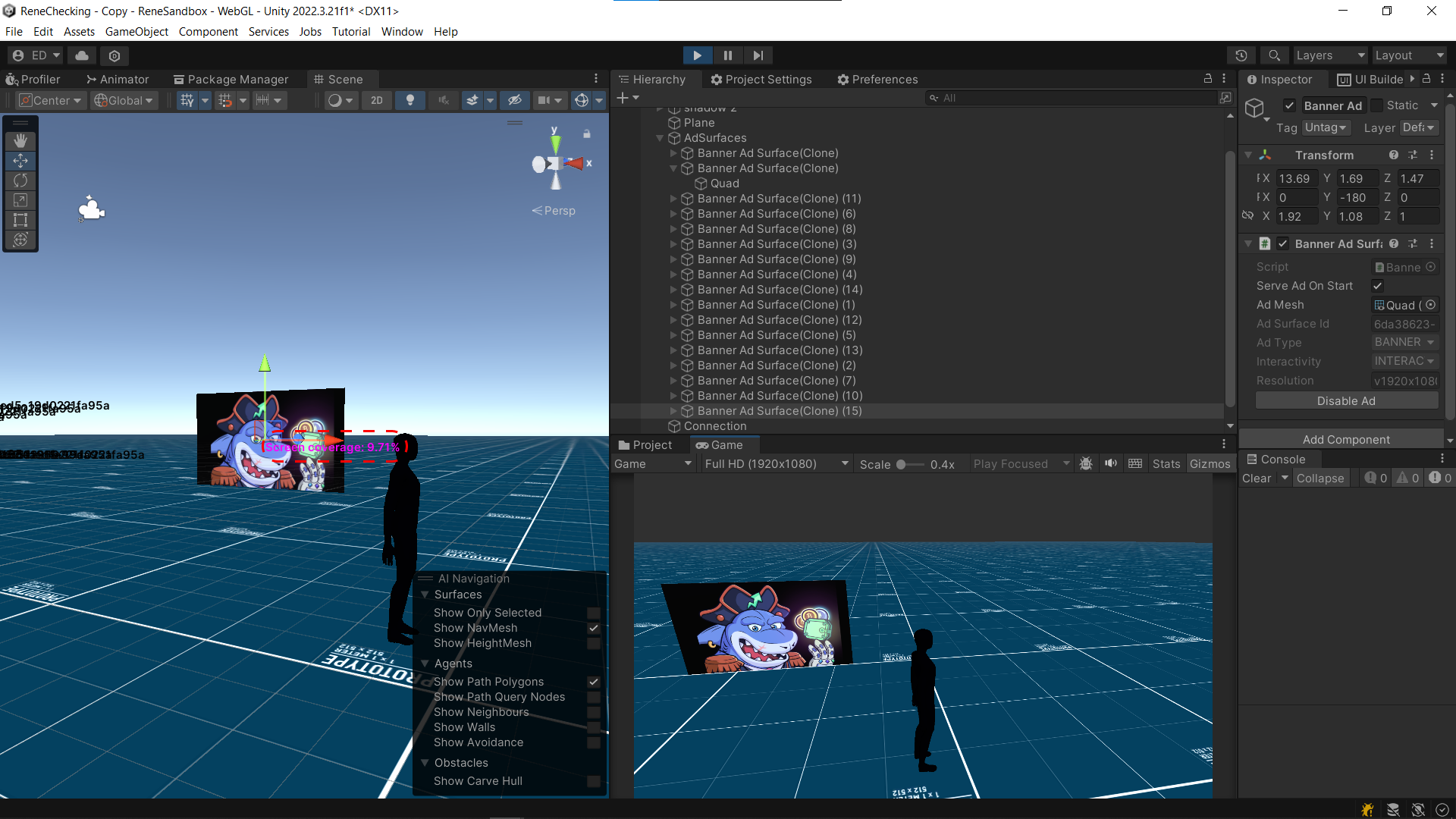Switch to the Package Manager tab
The width and height of the screenshot is (1456, 819).
tap(231, 79)
